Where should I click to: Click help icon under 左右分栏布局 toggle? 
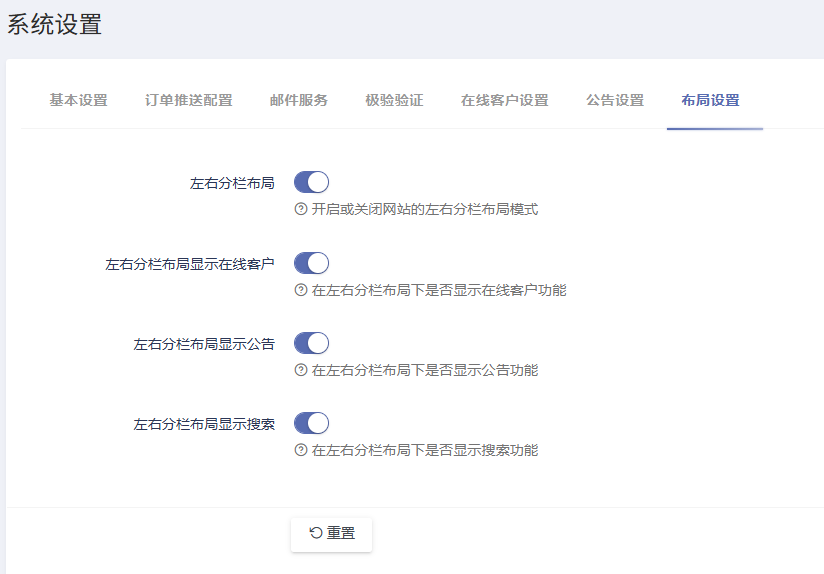(300, 210)
